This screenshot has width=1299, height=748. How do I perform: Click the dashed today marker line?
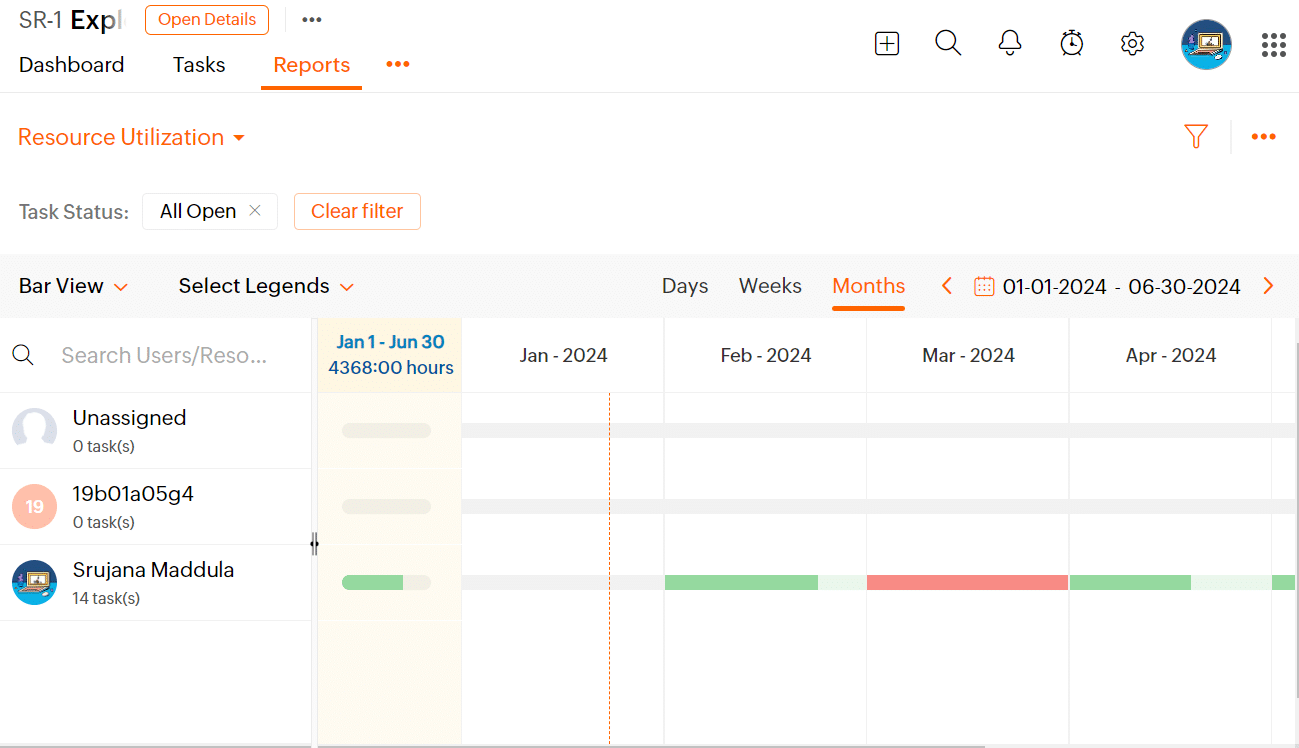(x=609, y=568)
